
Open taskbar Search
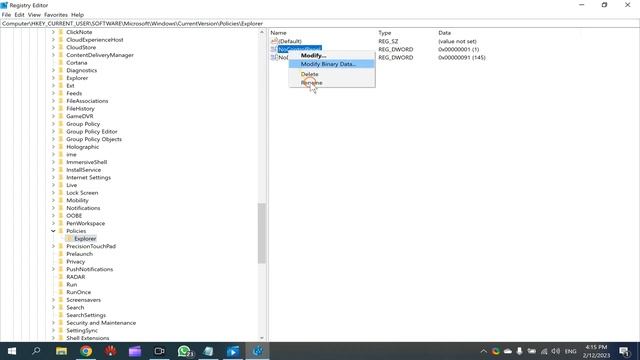tap(36, 351)
